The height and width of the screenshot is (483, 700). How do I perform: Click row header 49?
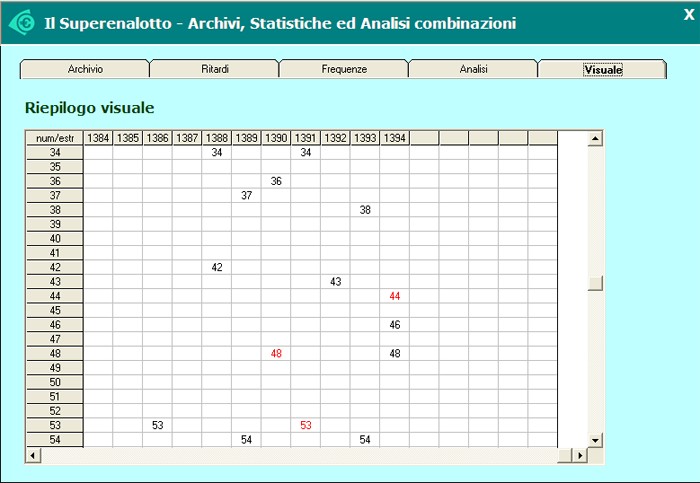(55, 368)
